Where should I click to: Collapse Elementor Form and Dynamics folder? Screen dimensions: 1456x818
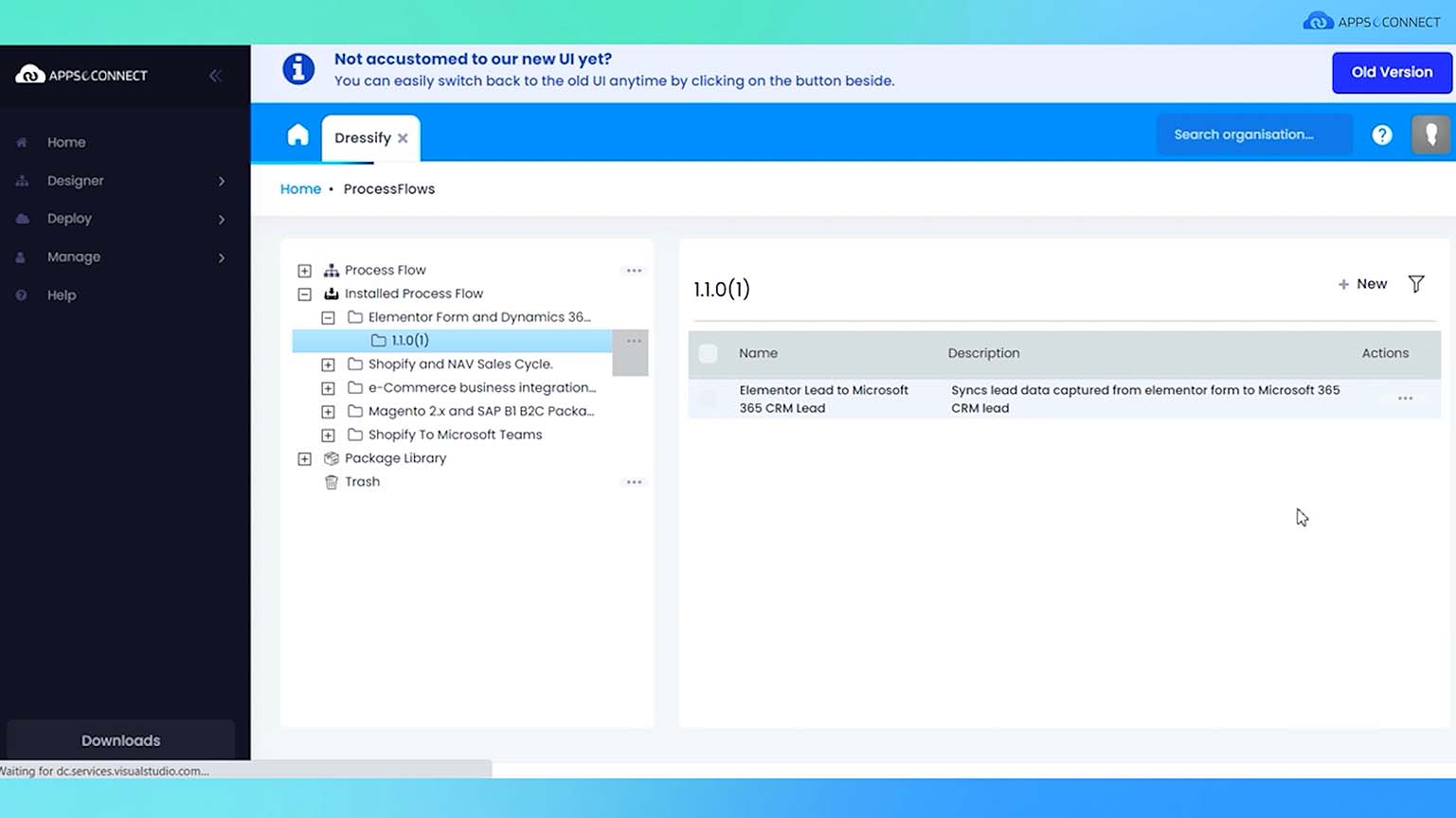pyautogui.click(x=328, y=318)
